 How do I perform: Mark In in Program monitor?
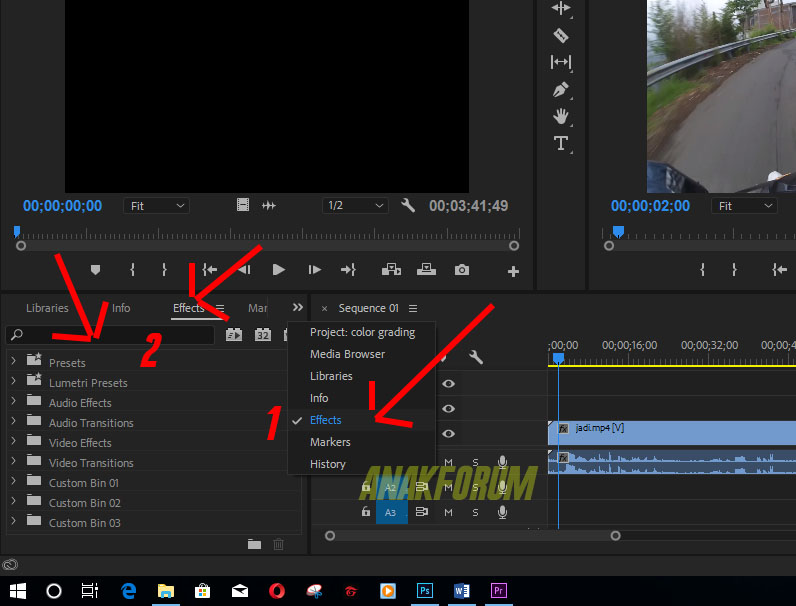tap(703, 270)
